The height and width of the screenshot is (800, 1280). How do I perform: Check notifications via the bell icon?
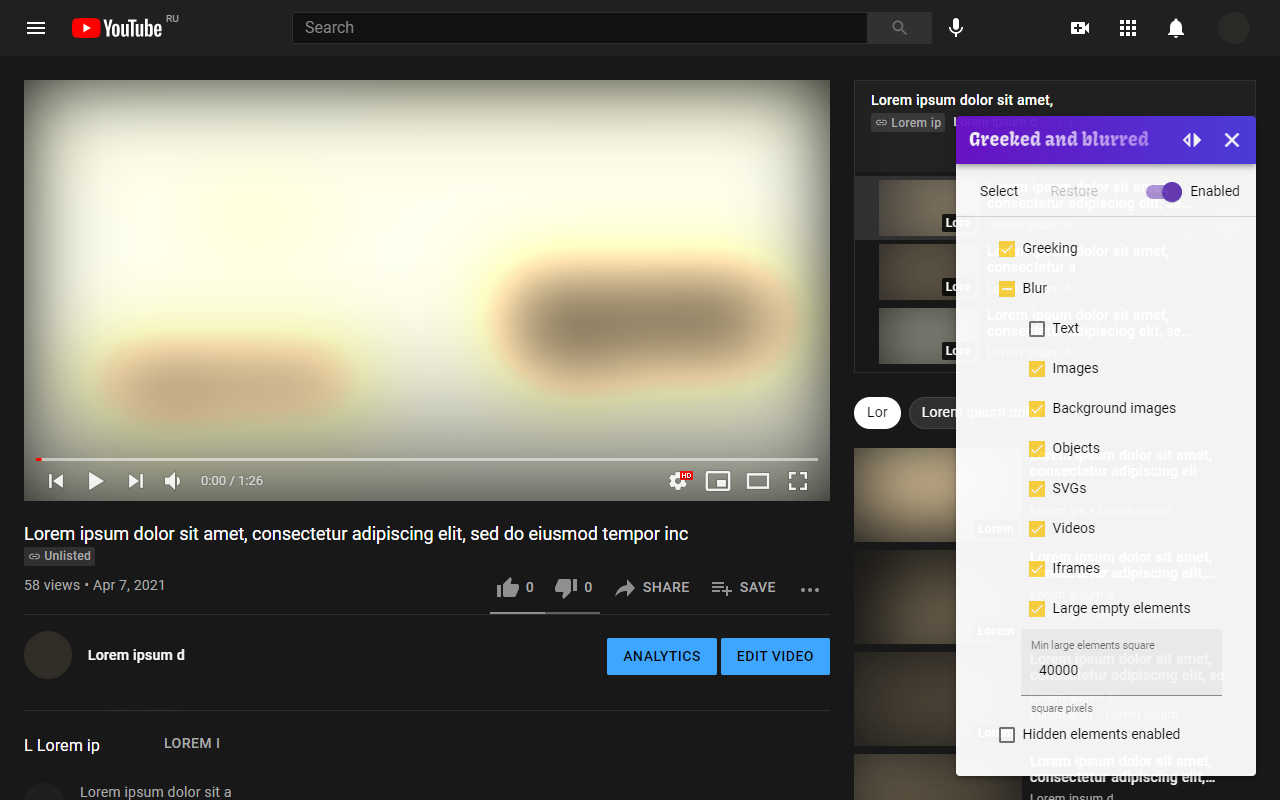[x=1176, y=28]
